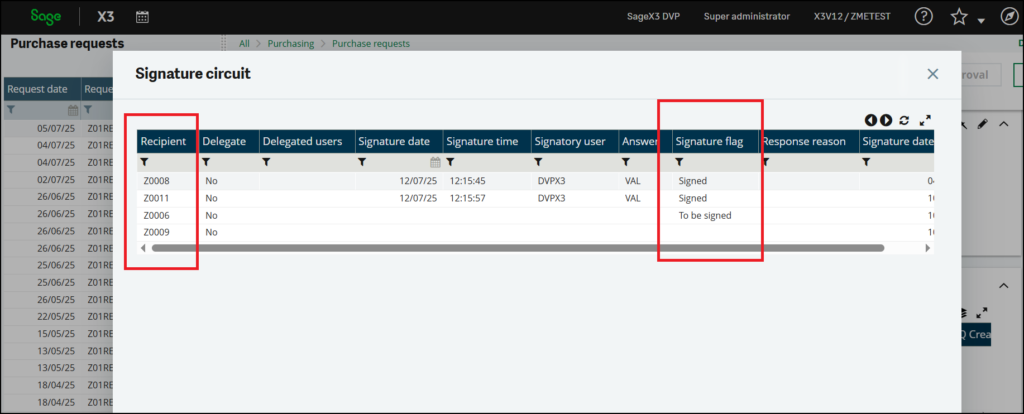This screenshot has width=1024, height=414.
Task: Go to next page arrow icon
Action: (x=886, y=120)
